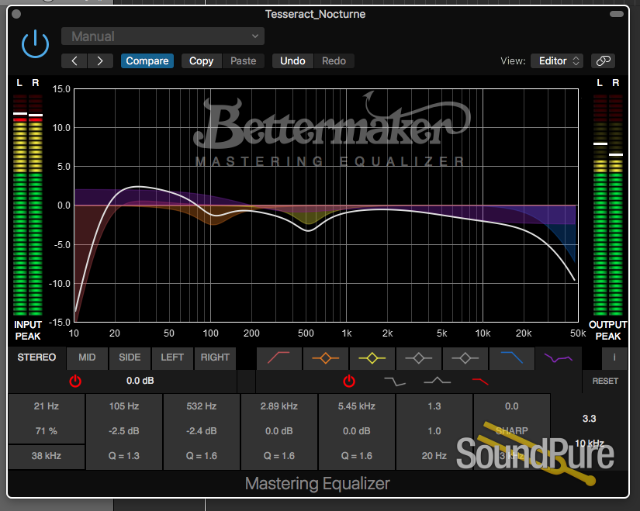The height and width of the screenshot is (511, 640).
Task: Click the 105 Hz band frequency value
Action: coord(124,407)
